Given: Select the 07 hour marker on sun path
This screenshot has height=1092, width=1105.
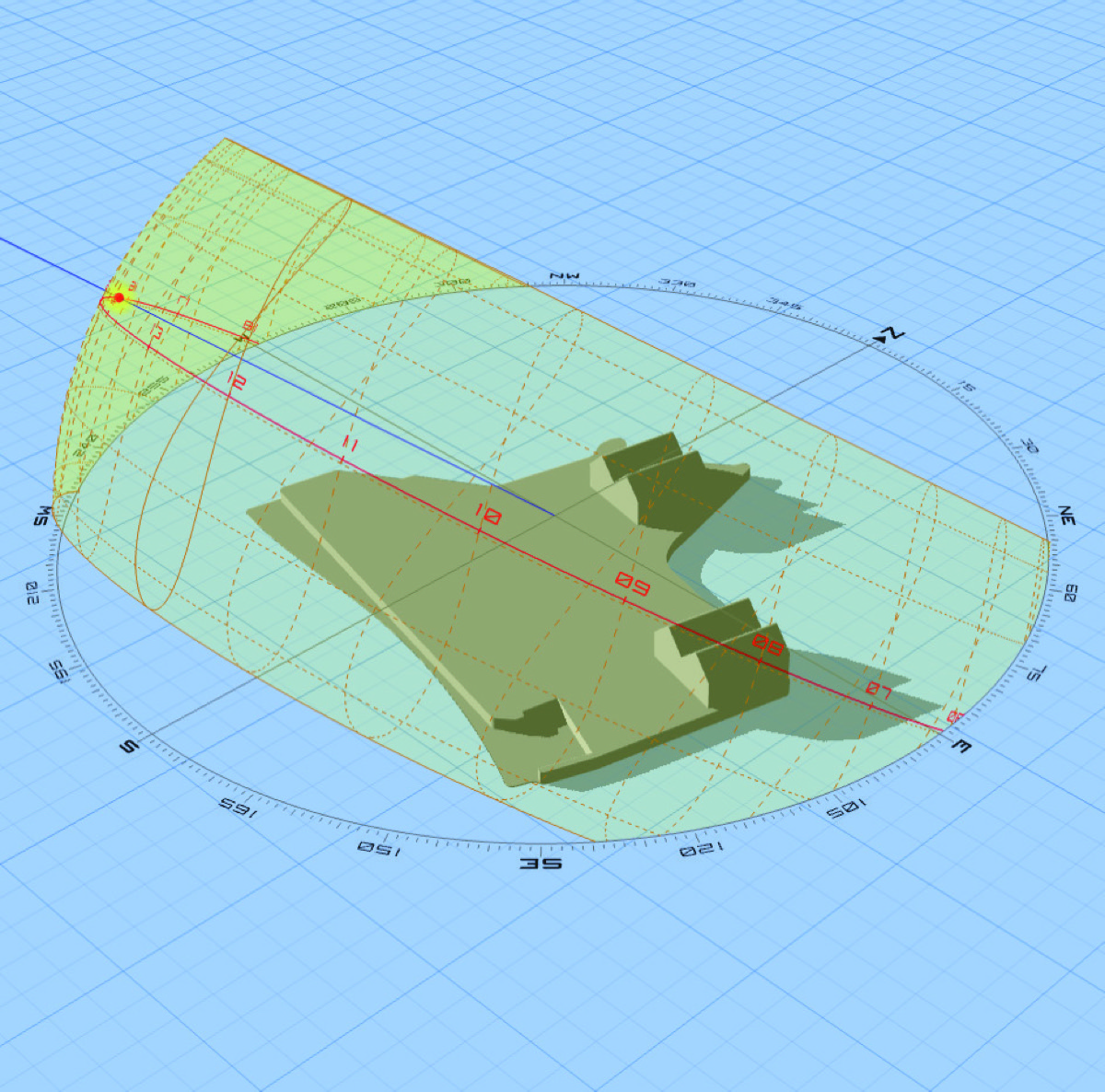Looking at the screenshot, I should [879, 691].
